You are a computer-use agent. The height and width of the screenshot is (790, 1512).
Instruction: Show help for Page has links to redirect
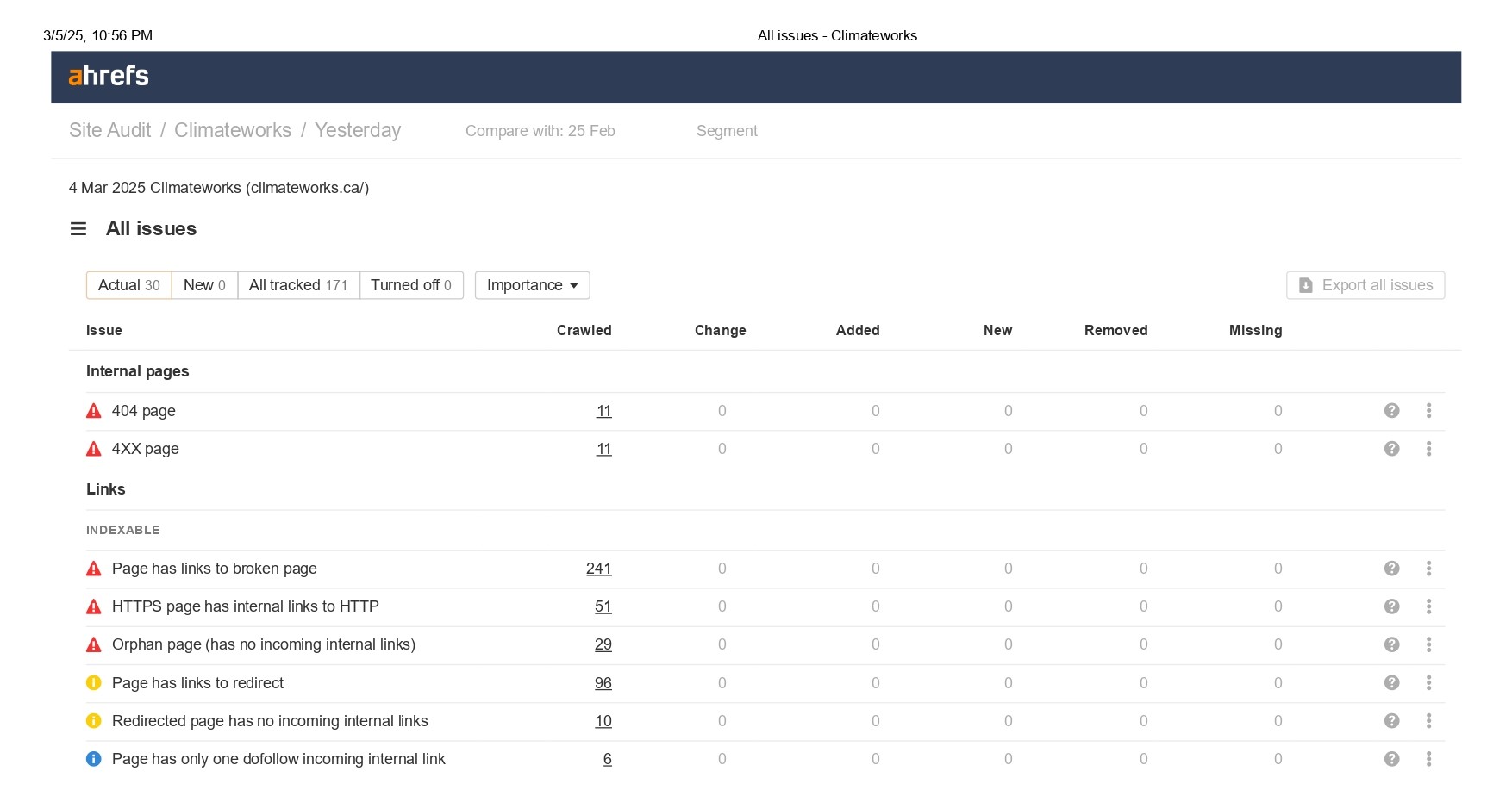(x=1391, y=683)
